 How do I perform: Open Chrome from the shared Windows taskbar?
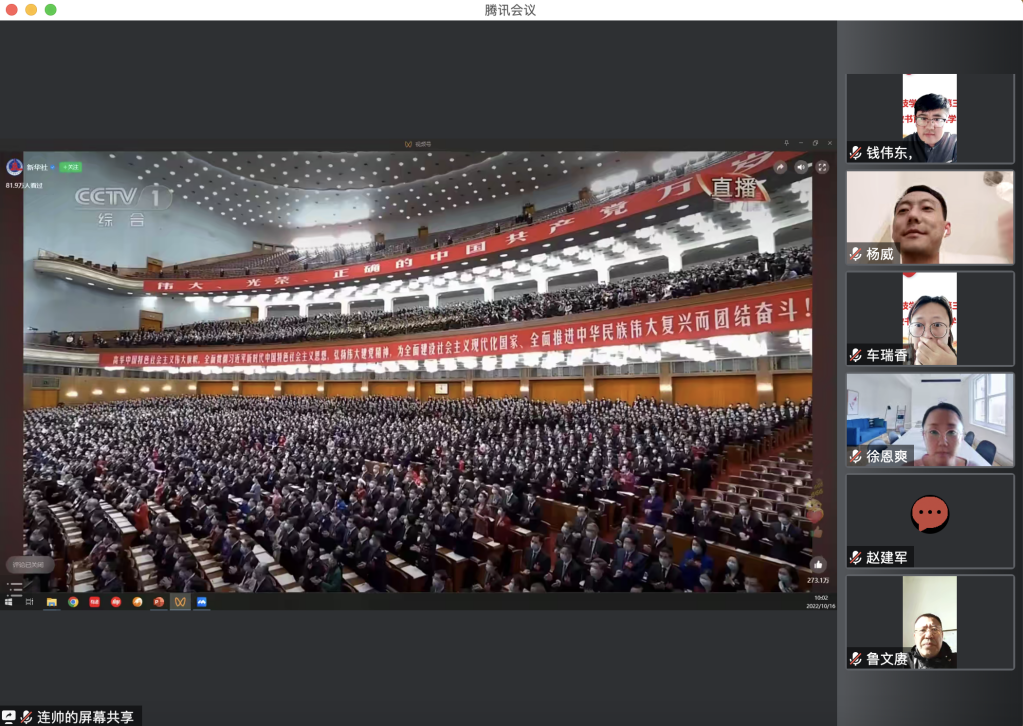tap(73, 602)
